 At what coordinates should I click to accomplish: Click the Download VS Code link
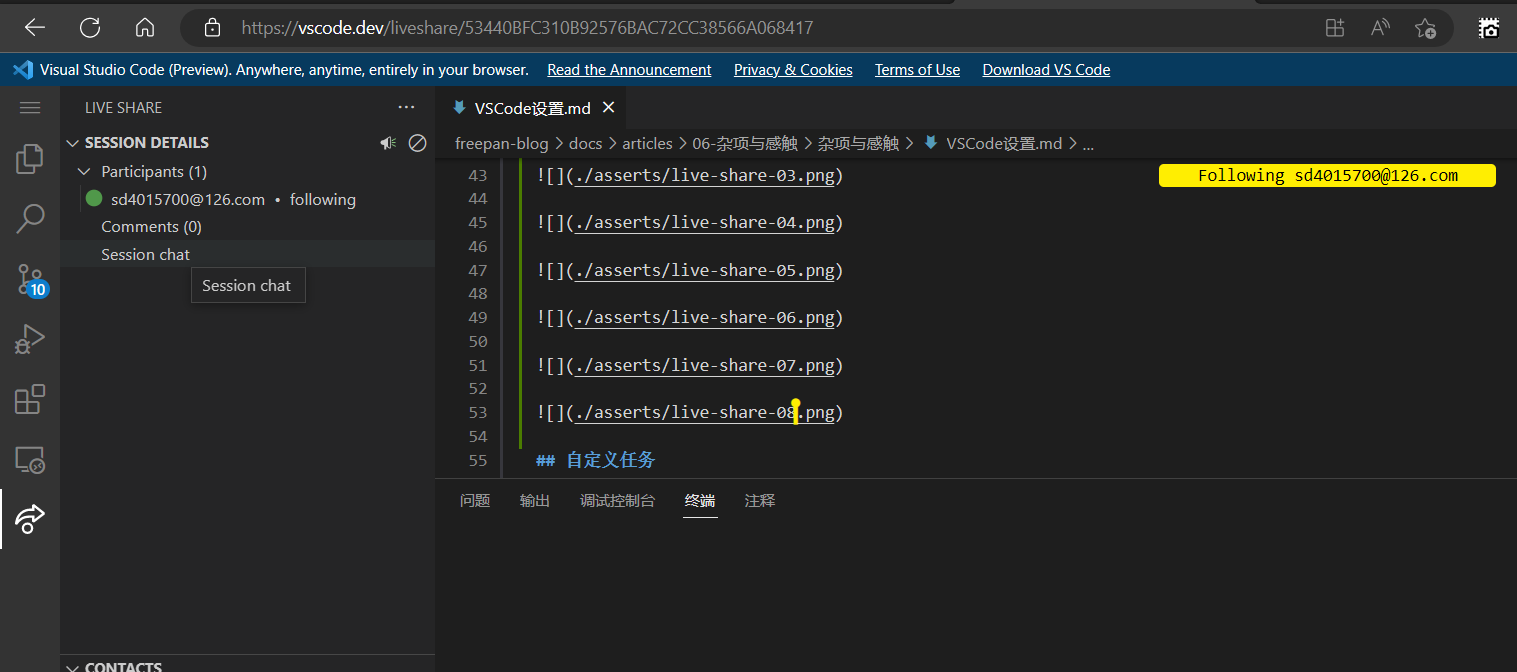tap(1046, 70)
